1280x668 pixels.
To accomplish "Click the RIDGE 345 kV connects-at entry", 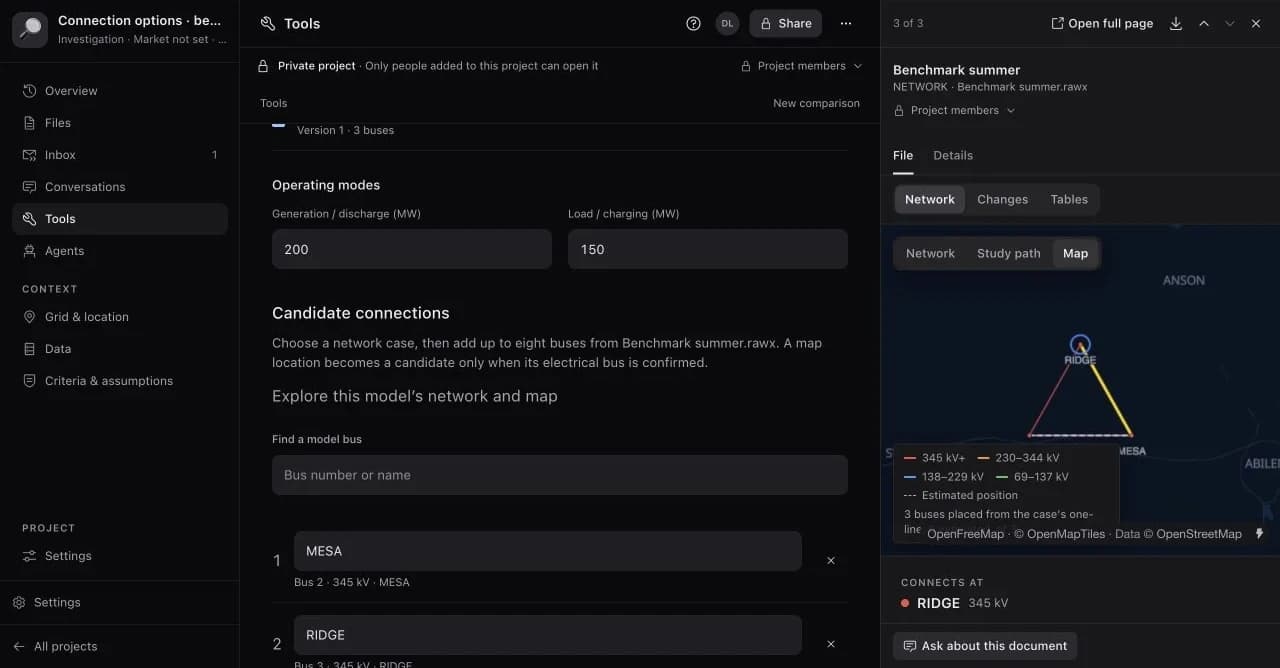I will point(955,603).
